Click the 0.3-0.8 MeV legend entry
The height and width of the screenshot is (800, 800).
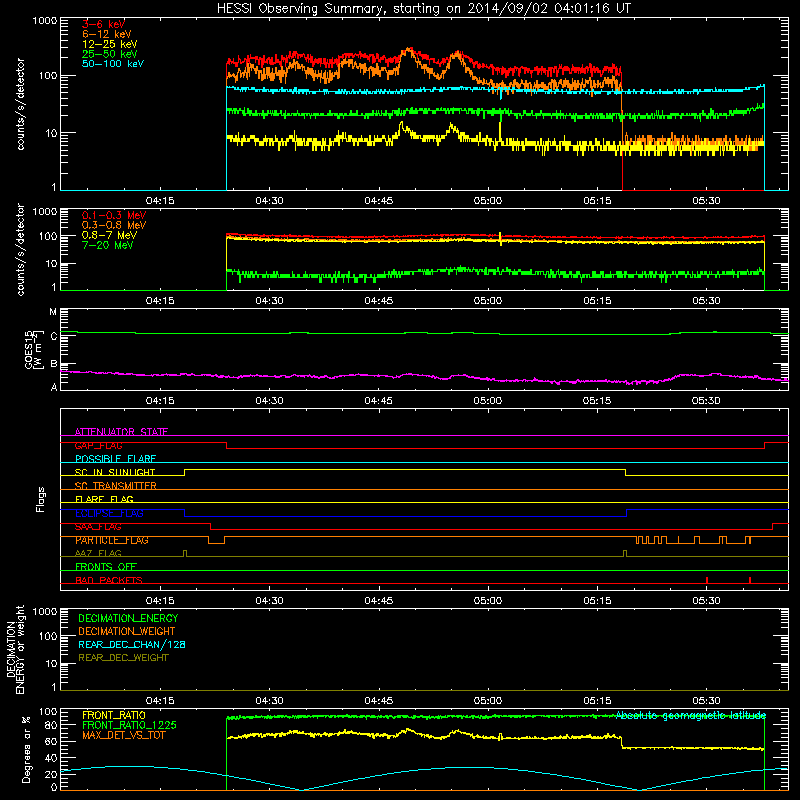[x=114, y=225]
